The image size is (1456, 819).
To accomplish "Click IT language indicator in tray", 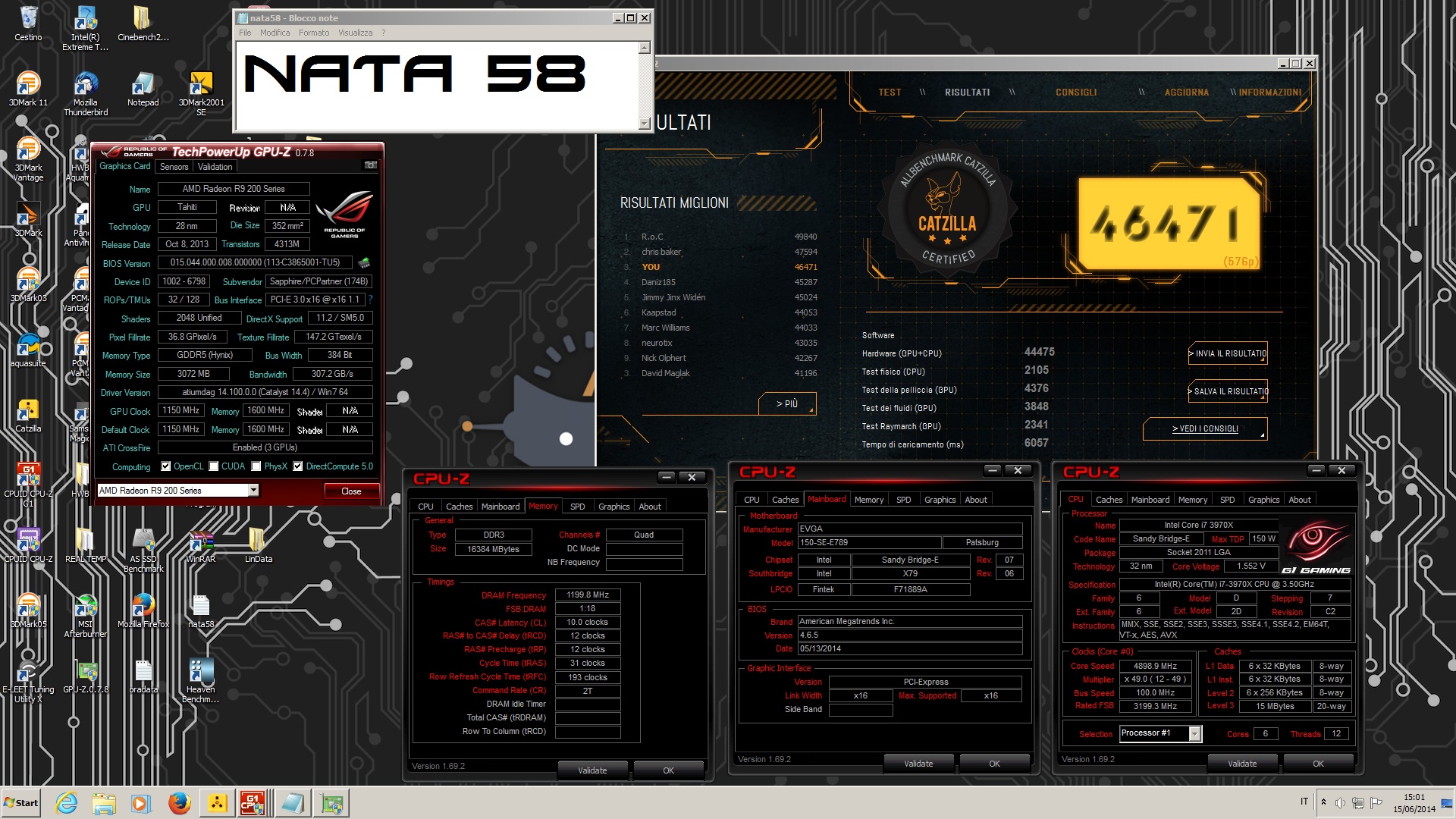I will (1304, 802).
